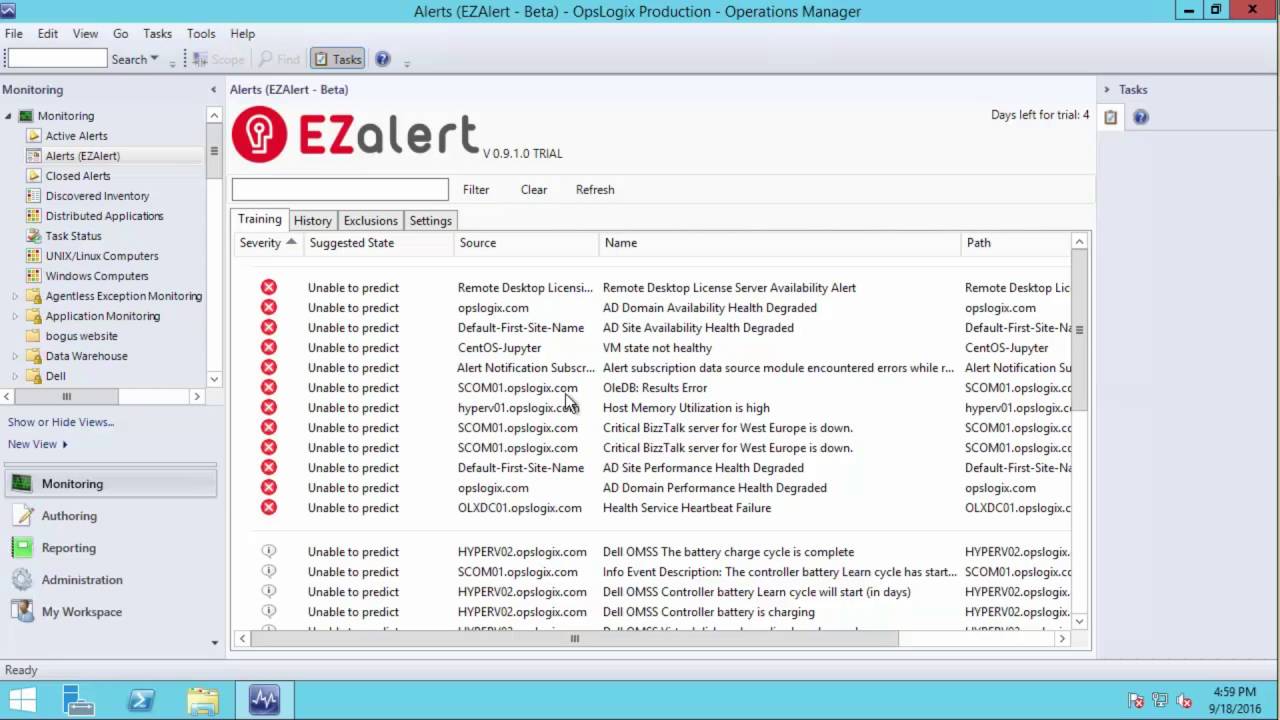Open Windows Computers view icon

click(35, 276)
